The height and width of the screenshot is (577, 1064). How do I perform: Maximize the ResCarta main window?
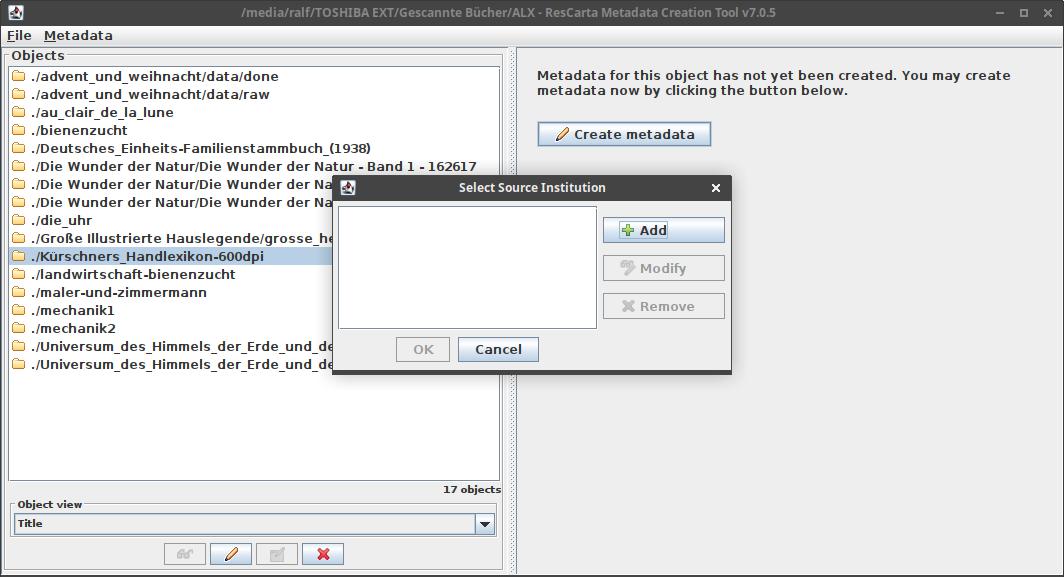point(1024,13)
